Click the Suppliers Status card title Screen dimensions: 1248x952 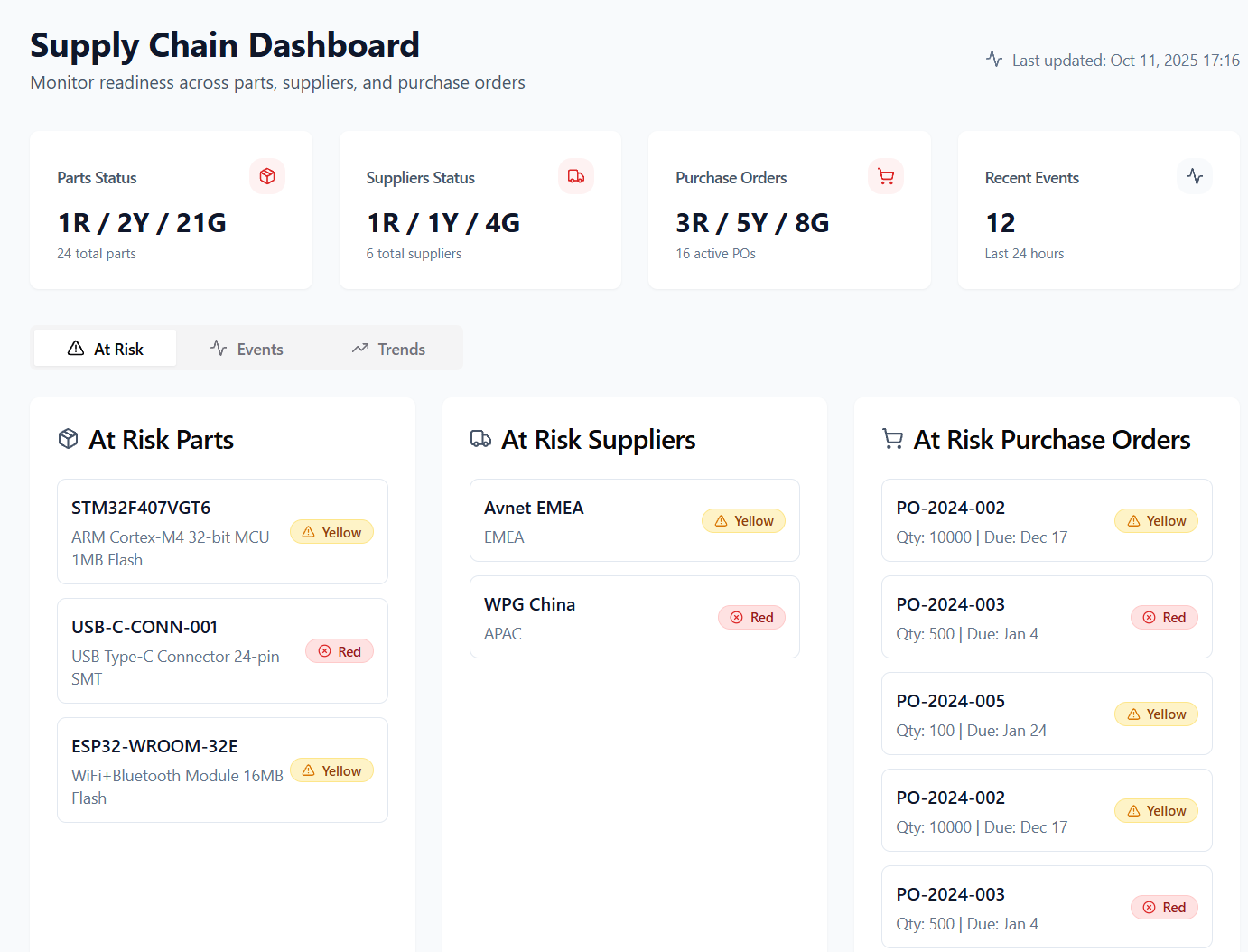click(420, 177)
